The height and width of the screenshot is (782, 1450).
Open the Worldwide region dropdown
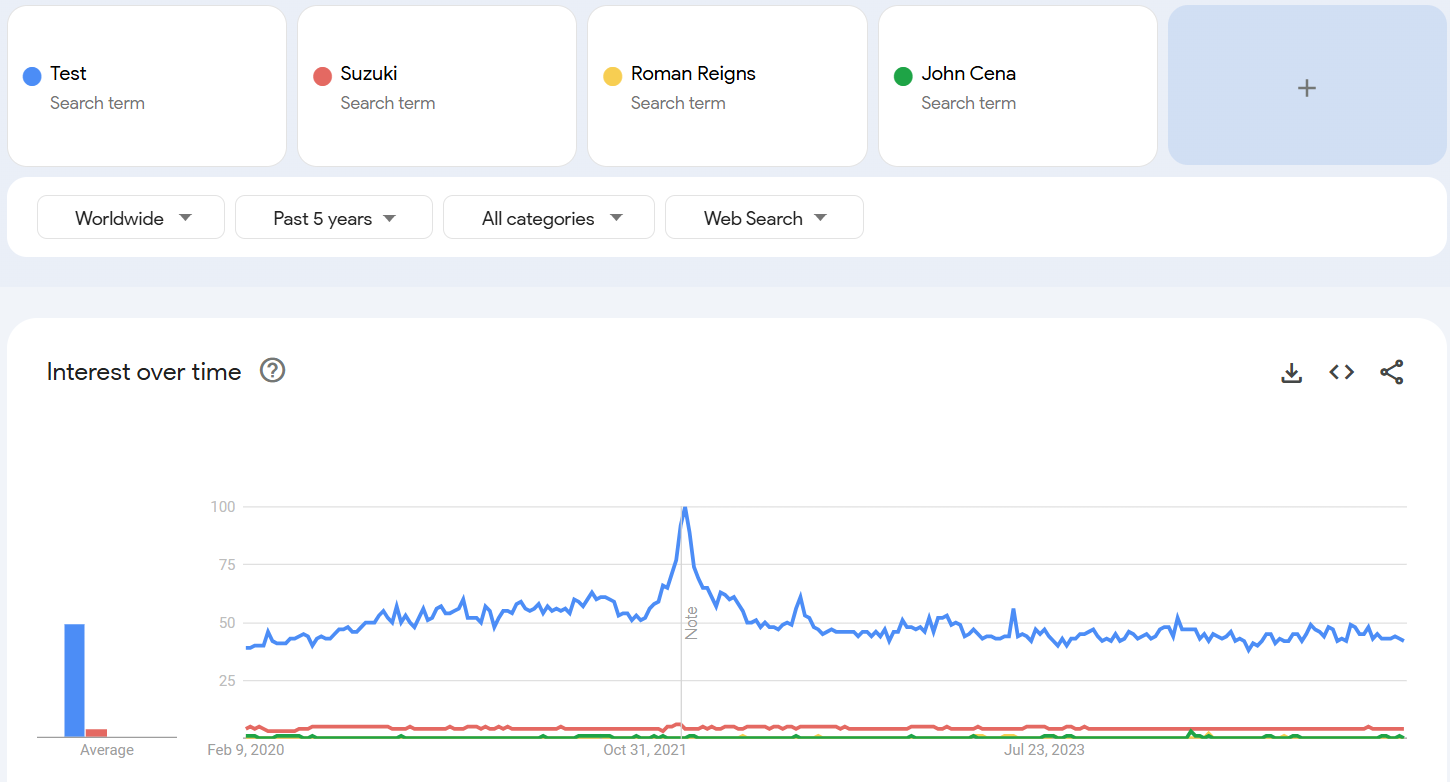pos(131,218)
